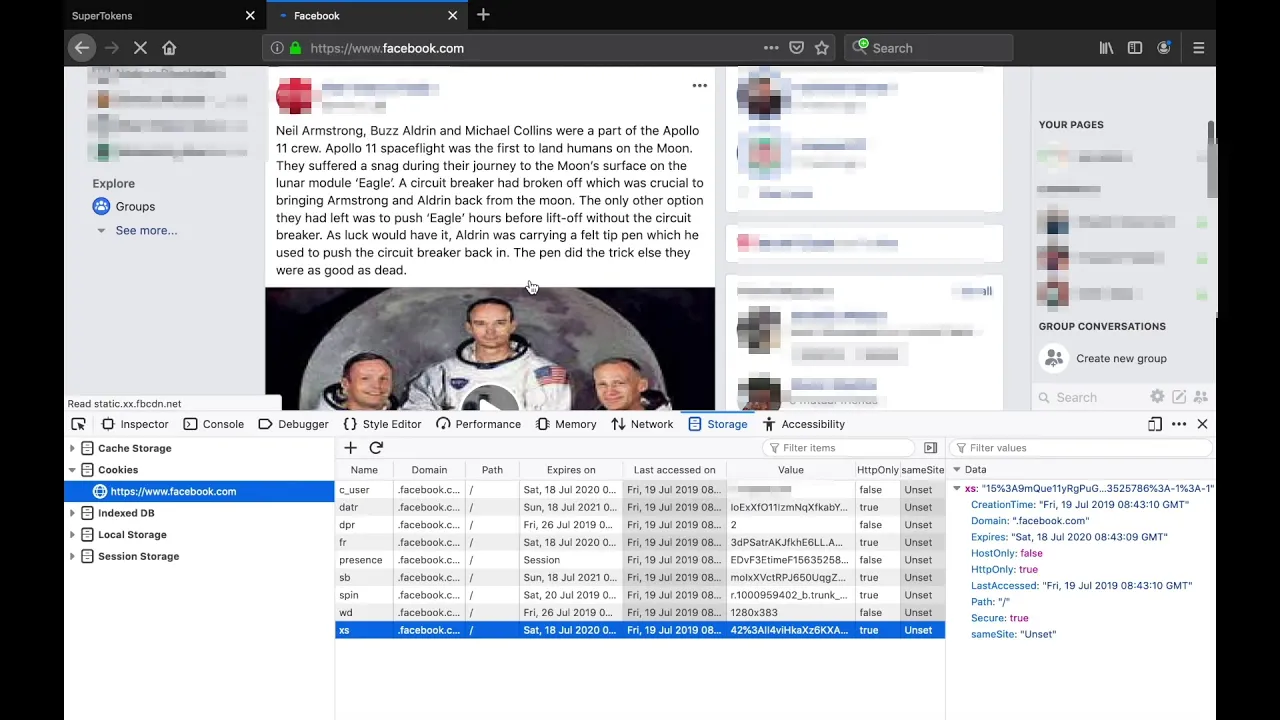Select the datr cookie row
This screenshot has width=1280, height=720.
pyautogui.click(x=640, y=507)
